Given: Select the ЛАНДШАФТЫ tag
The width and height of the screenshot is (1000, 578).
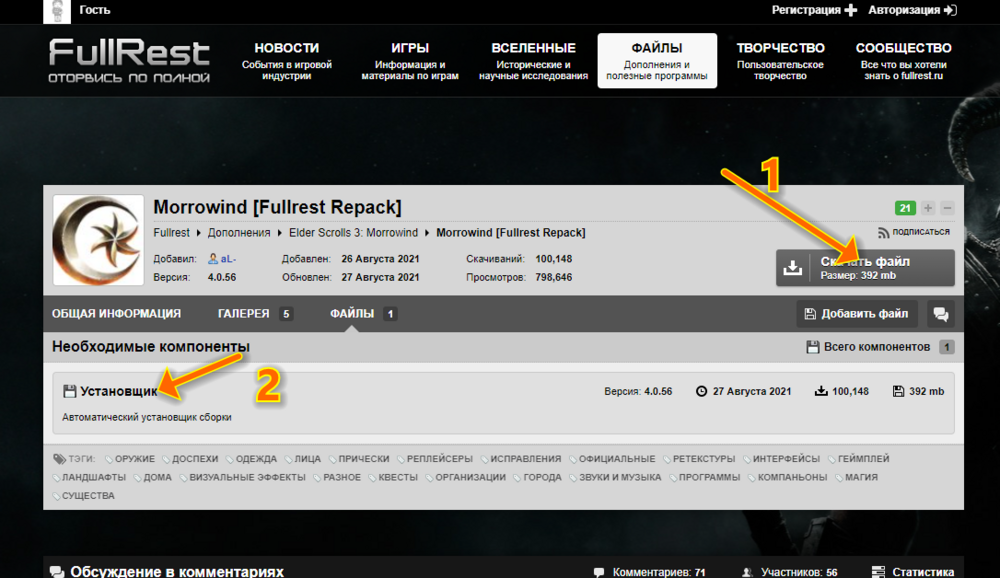Looking at the screenshot, I should coord(94,477).
